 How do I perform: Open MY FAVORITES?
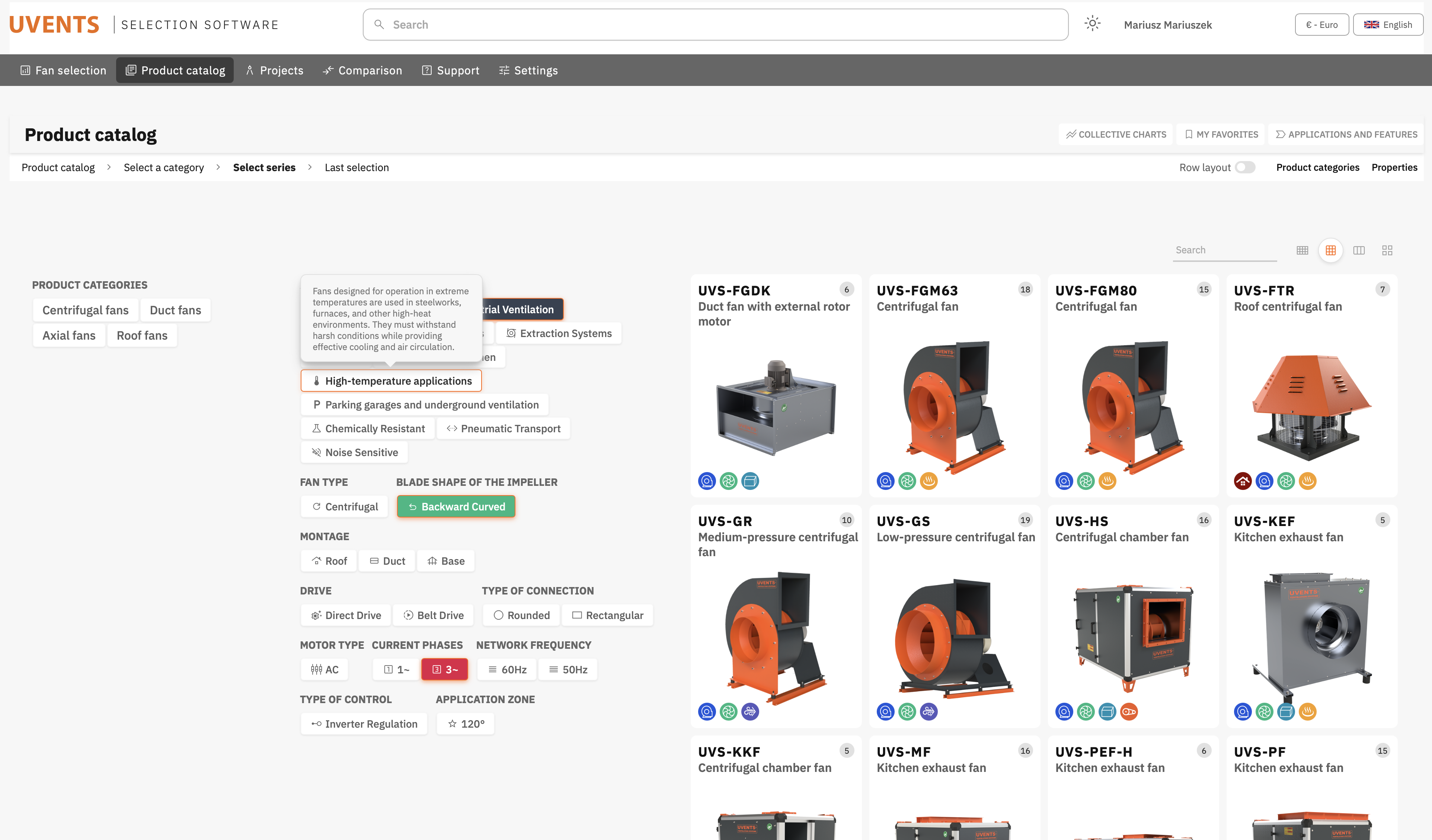pos(1221,135)
